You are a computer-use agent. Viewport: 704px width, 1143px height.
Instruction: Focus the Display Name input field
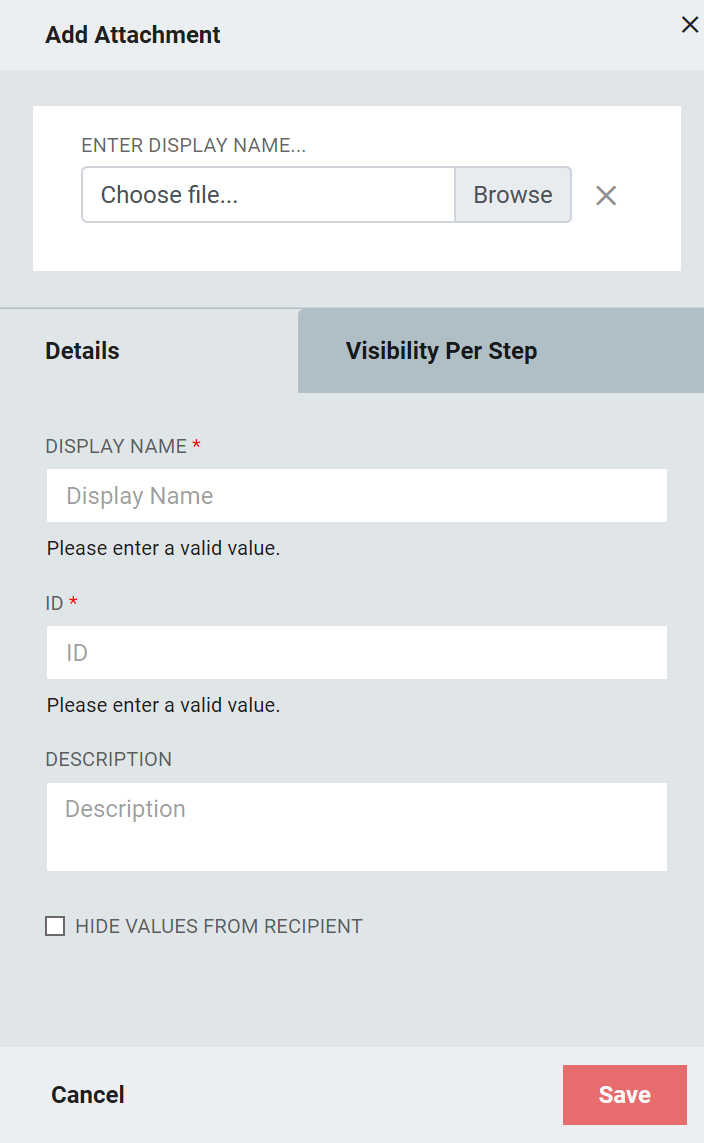tap(356, 496)
